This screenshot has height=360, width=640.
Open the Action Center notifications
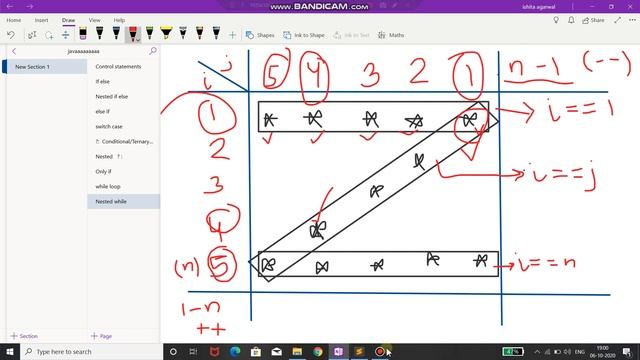click(627, 351)
